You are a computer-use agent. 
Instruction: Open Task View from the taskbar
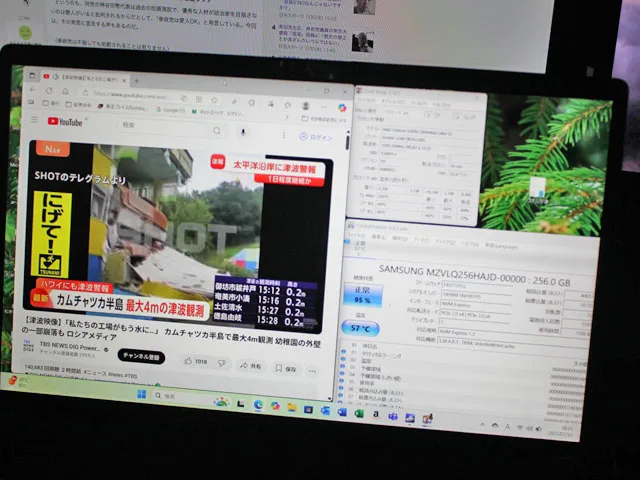coord(241,404)
